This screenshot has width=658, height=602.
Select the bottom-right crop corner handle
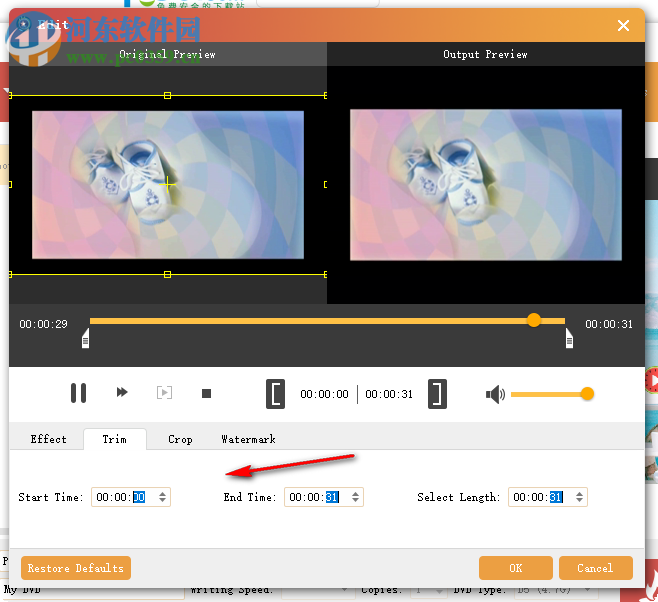[x=325, y=275]
